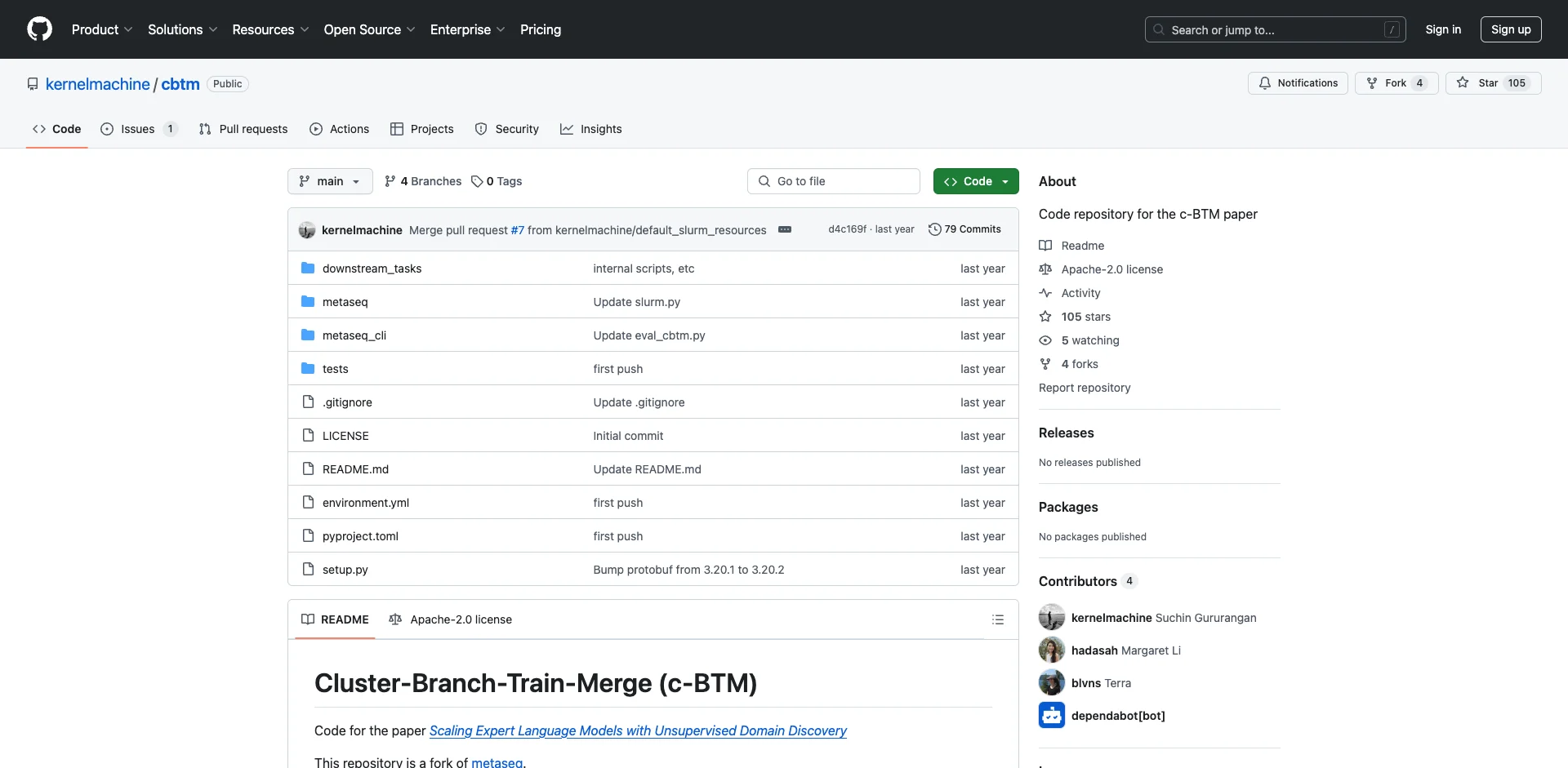Screen dimensions: 1568x768
Task: Click the Sign up button
Action: point(1511,29)
